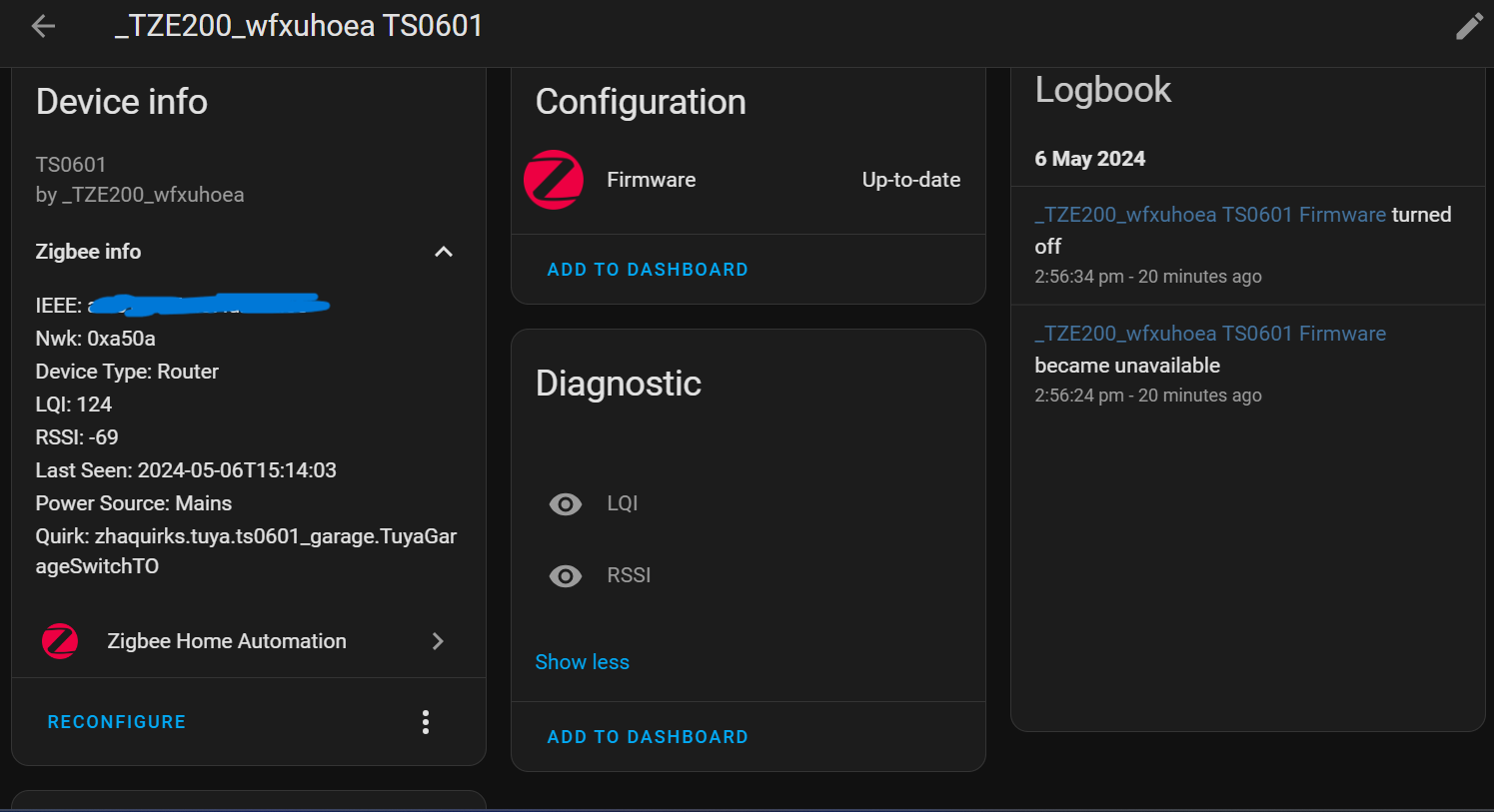Click Show less in Diagnostic card
1494x812 pixels.
(582, 662)
